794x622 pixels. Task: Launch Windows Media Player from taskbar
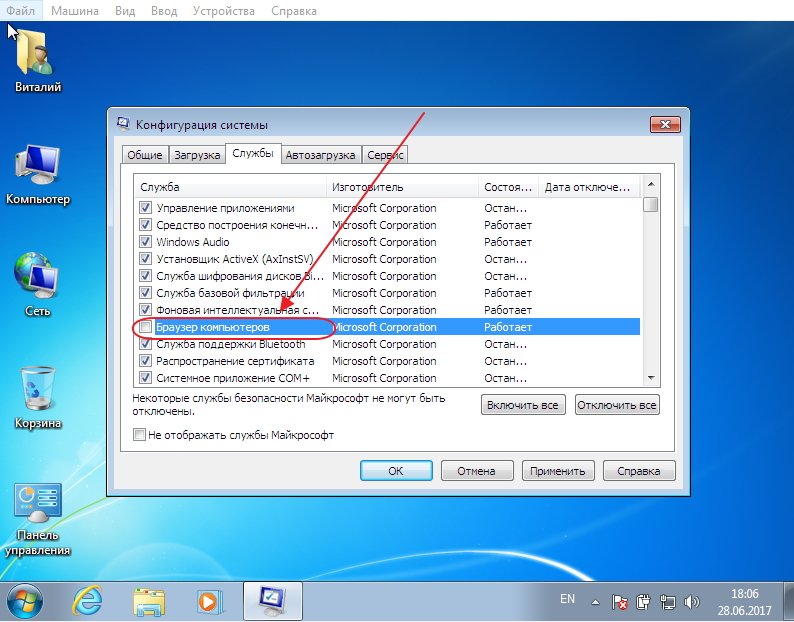[x=209, y=602]
